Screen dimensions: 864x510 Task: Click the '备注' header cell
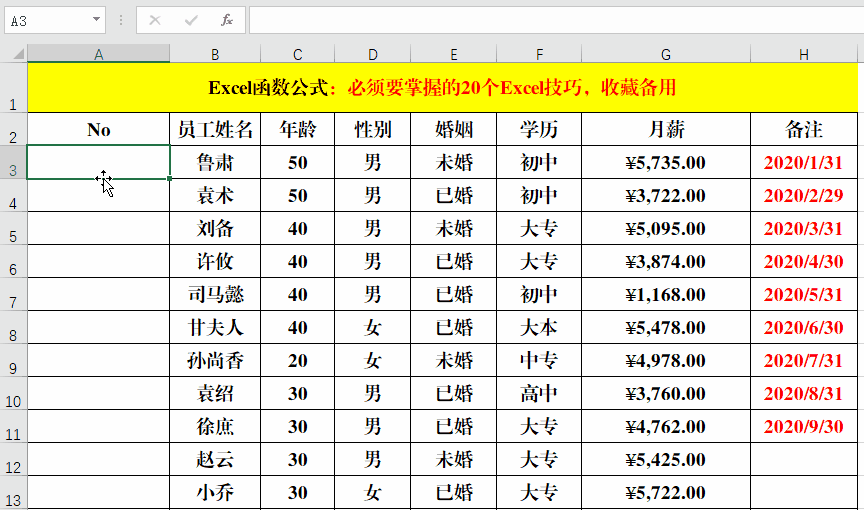(804, 129)
